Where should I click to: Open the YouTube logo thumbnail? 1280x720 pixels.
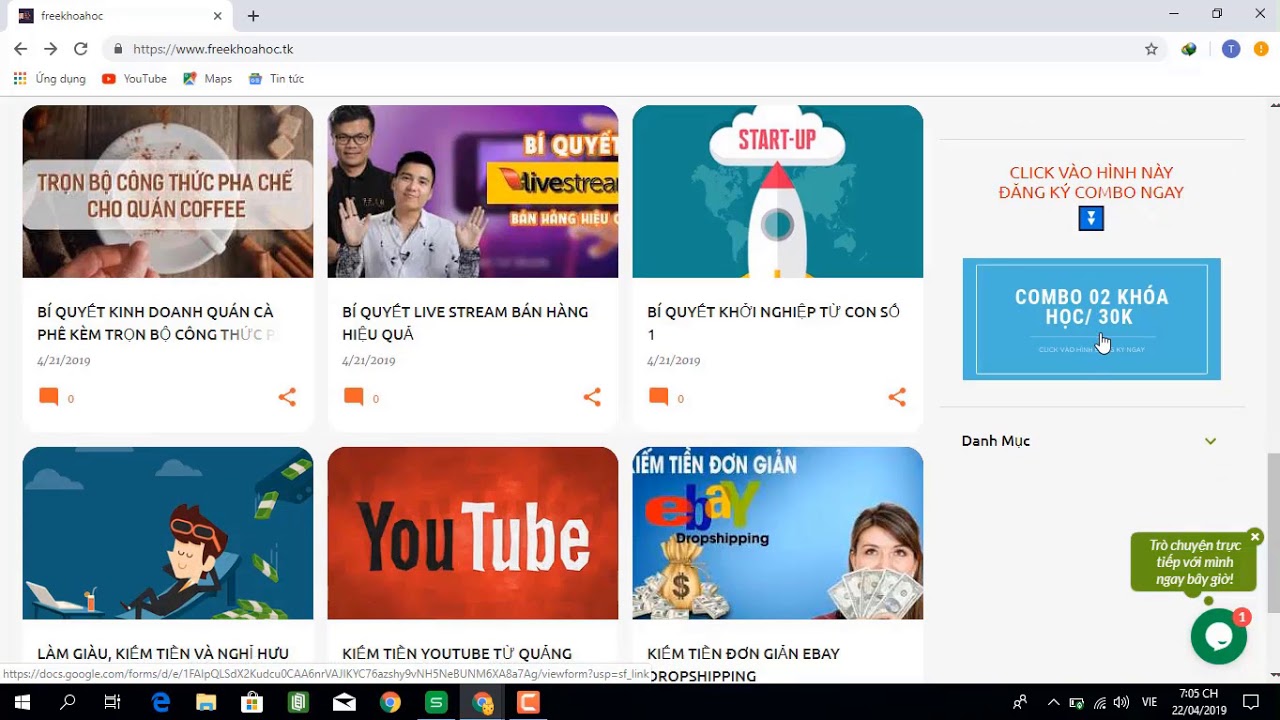(473, 533)
